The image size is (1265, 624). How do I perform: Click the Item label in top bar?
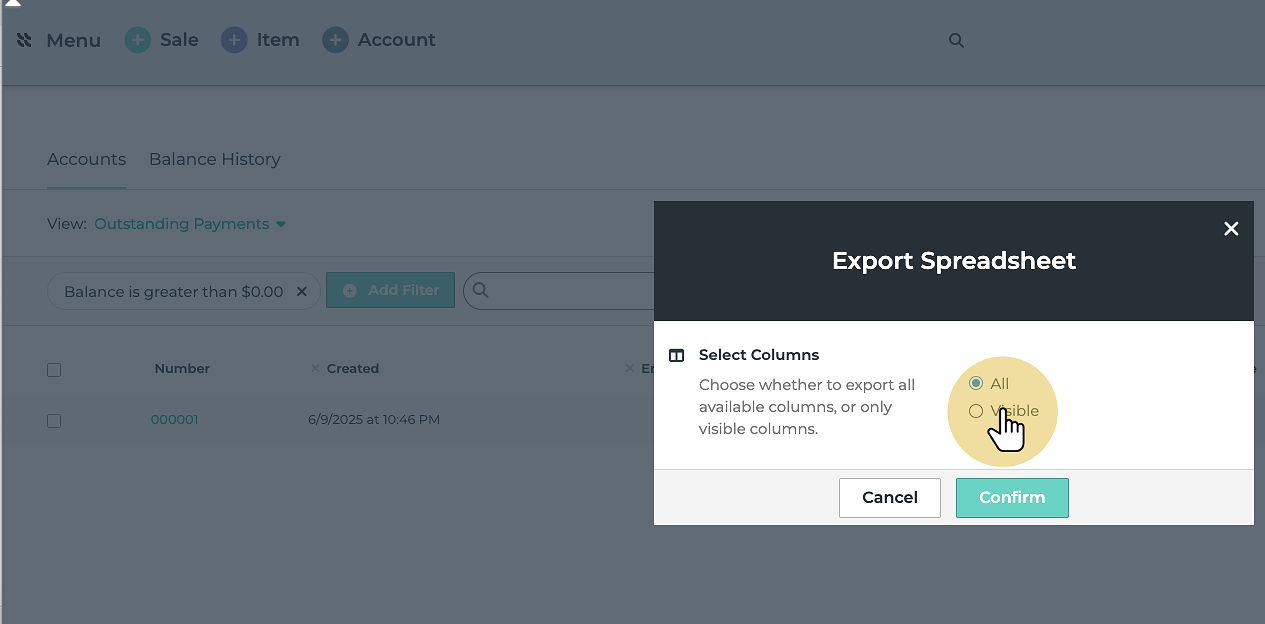pyautogui.click(x=278, y=40)
